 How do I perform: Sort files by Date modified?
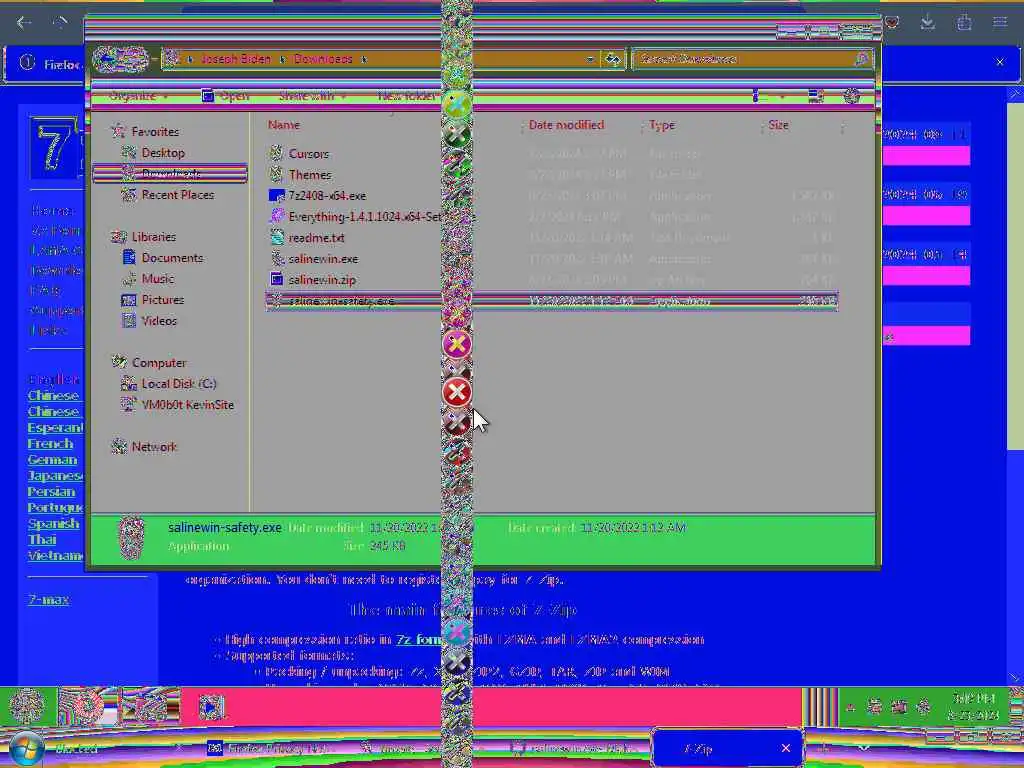pos(566,125)
